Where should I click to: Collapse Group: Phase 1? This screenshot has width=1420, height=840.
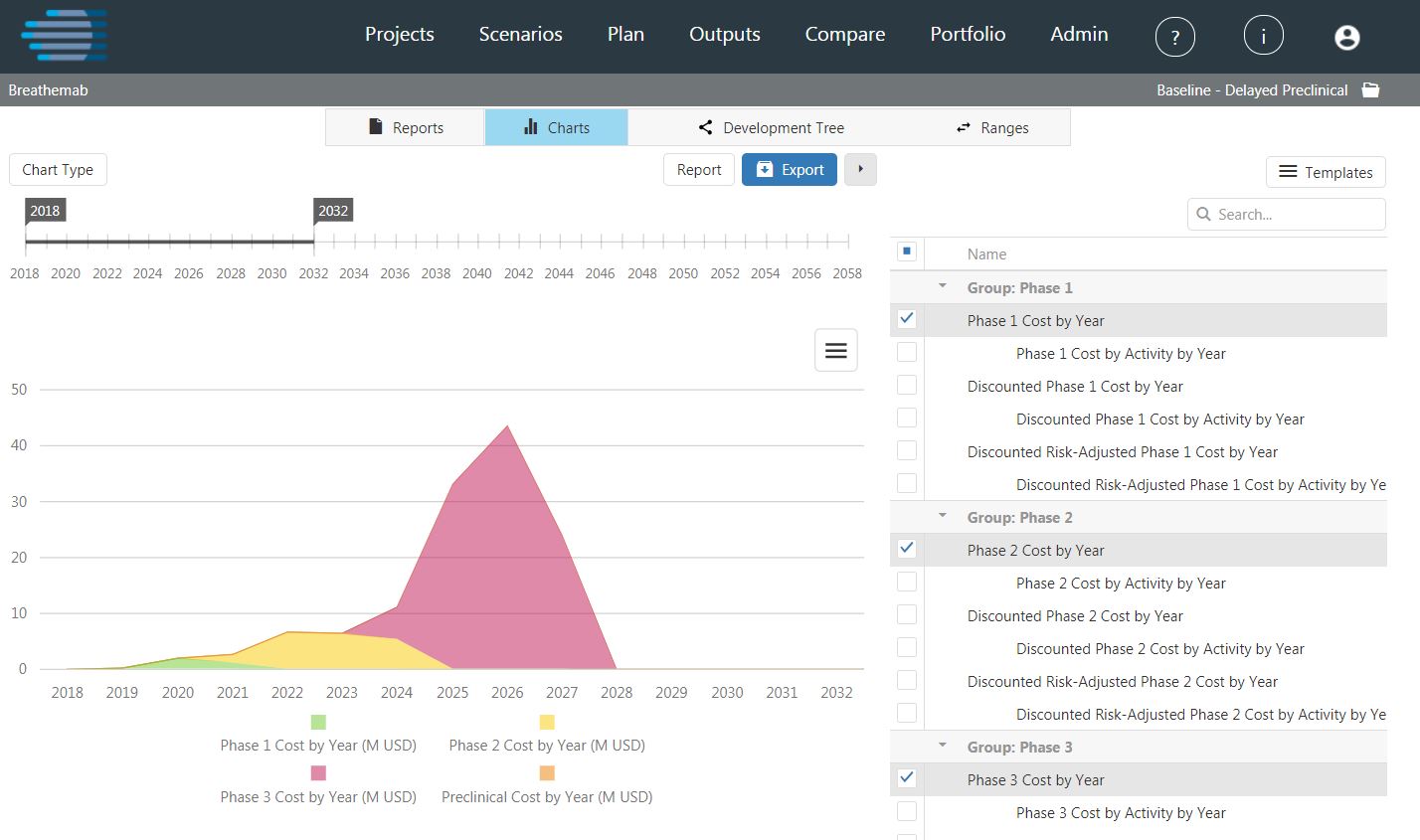point(943,286)
